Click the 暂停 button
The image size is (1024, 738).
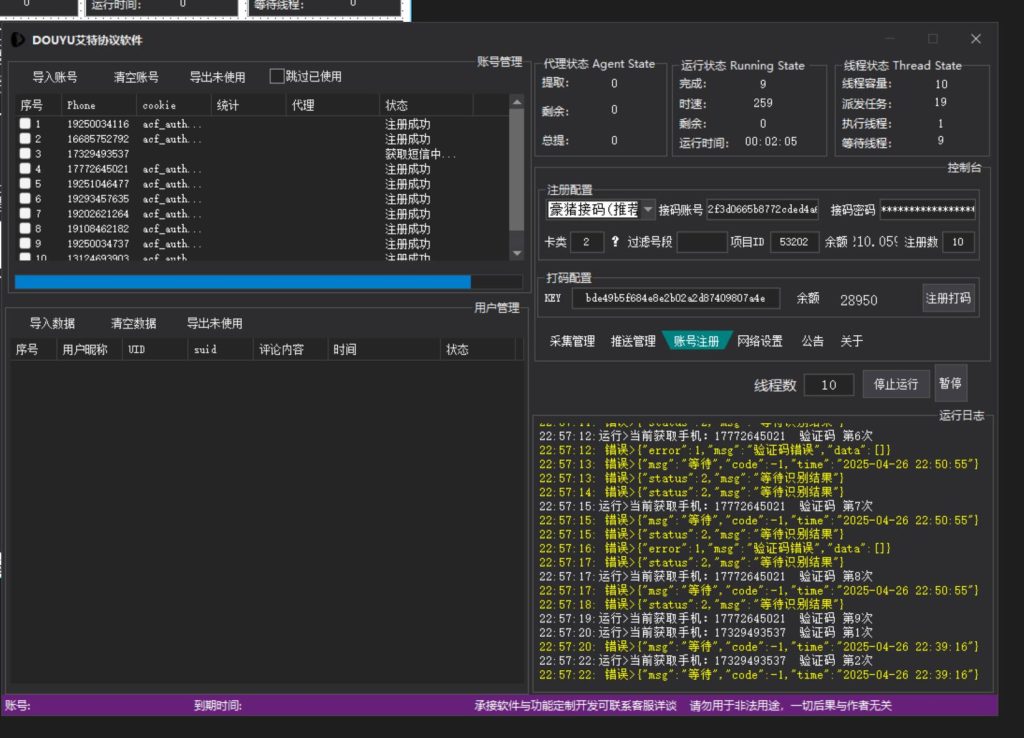(x=951, y=384)
